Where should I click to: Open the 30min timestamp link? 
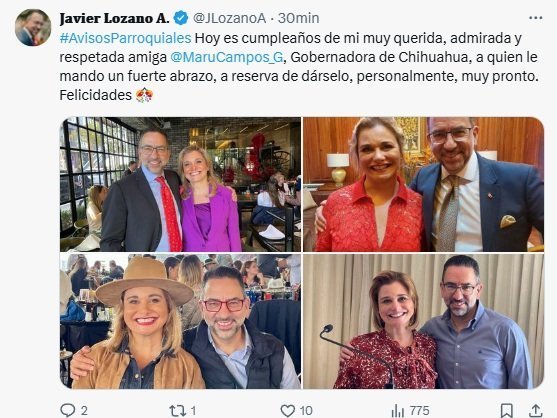coord(298,18)
